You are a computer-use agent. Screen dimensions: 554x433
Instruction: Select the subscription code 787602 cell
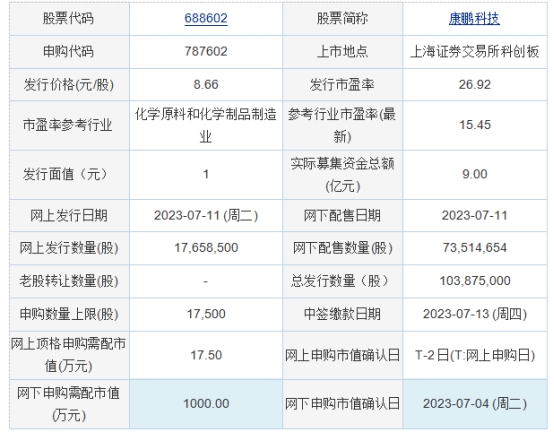(206, 52)
